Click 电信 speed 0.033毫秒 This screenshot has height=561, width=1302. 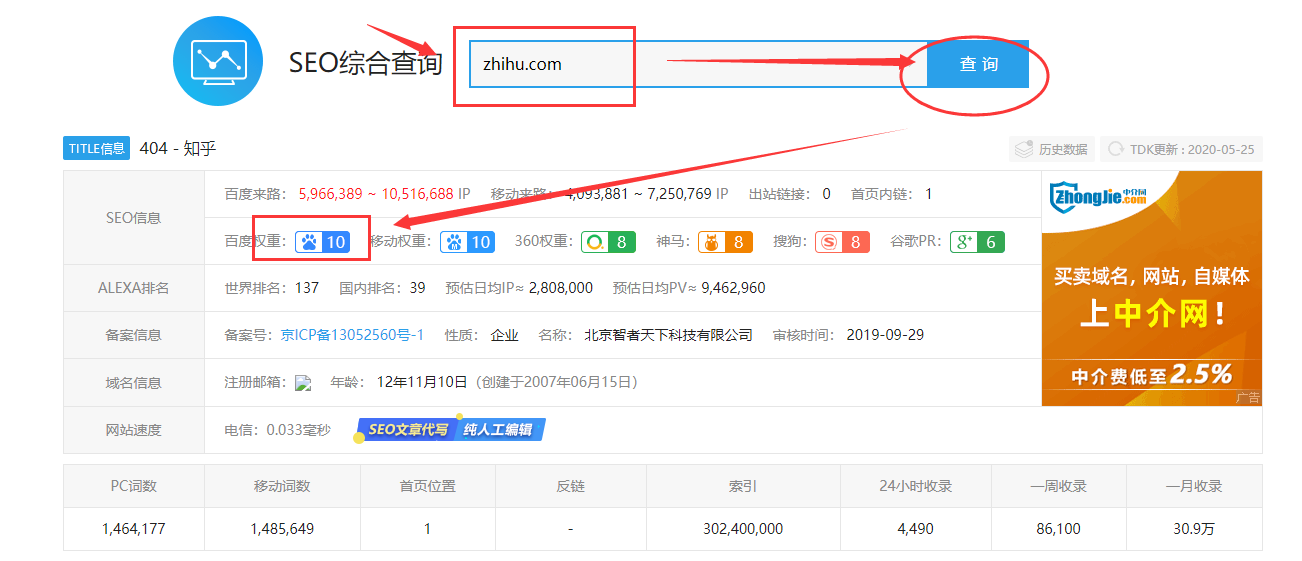click(x=298, y=430)
